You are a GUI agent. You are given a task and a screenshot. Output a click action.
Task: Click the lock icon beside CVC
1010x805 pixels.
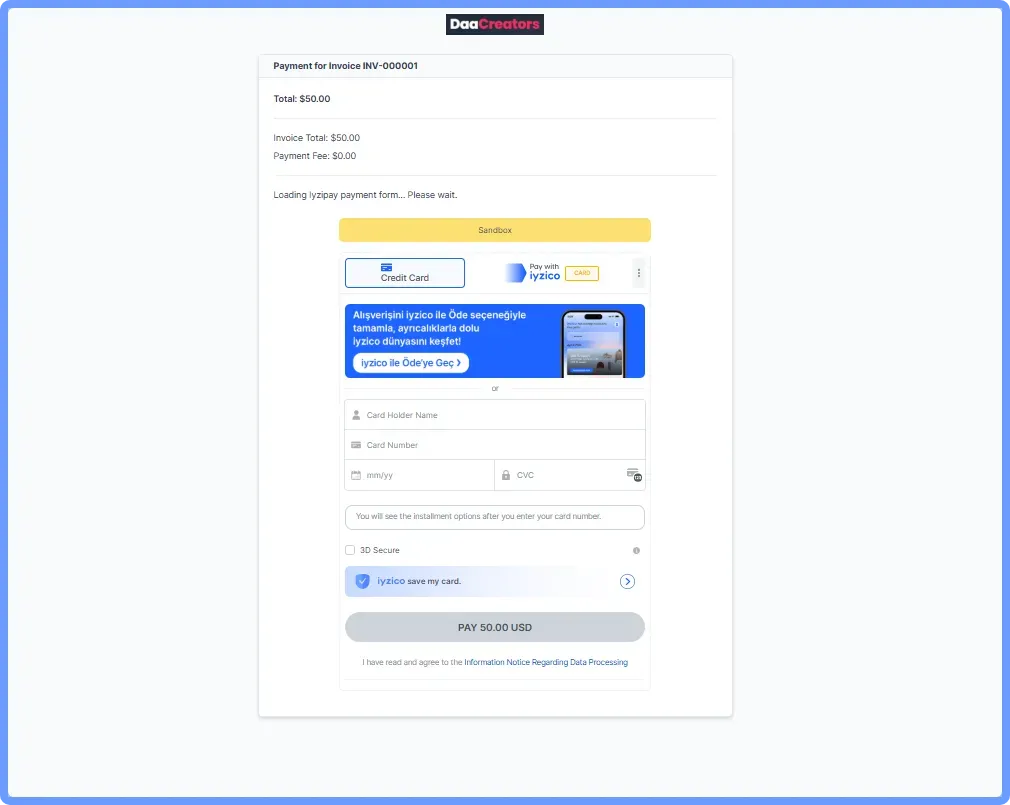click(x=506, y=475)
